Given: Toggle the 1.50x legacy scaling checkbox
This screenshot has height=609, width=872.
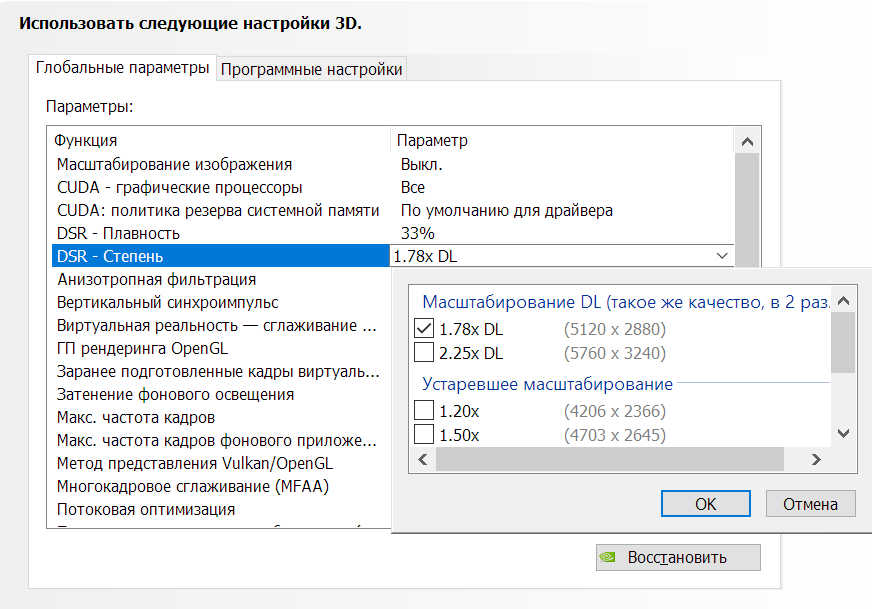Looking at the screenshot, I should (x=424, y=434).
